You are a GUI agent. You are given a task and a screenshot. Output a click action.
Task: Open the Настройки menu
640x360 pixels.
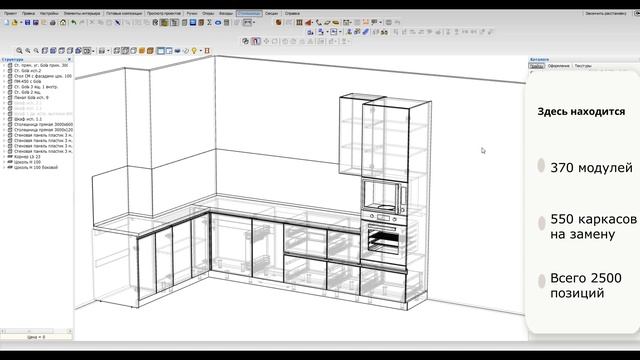pos(49,13)
